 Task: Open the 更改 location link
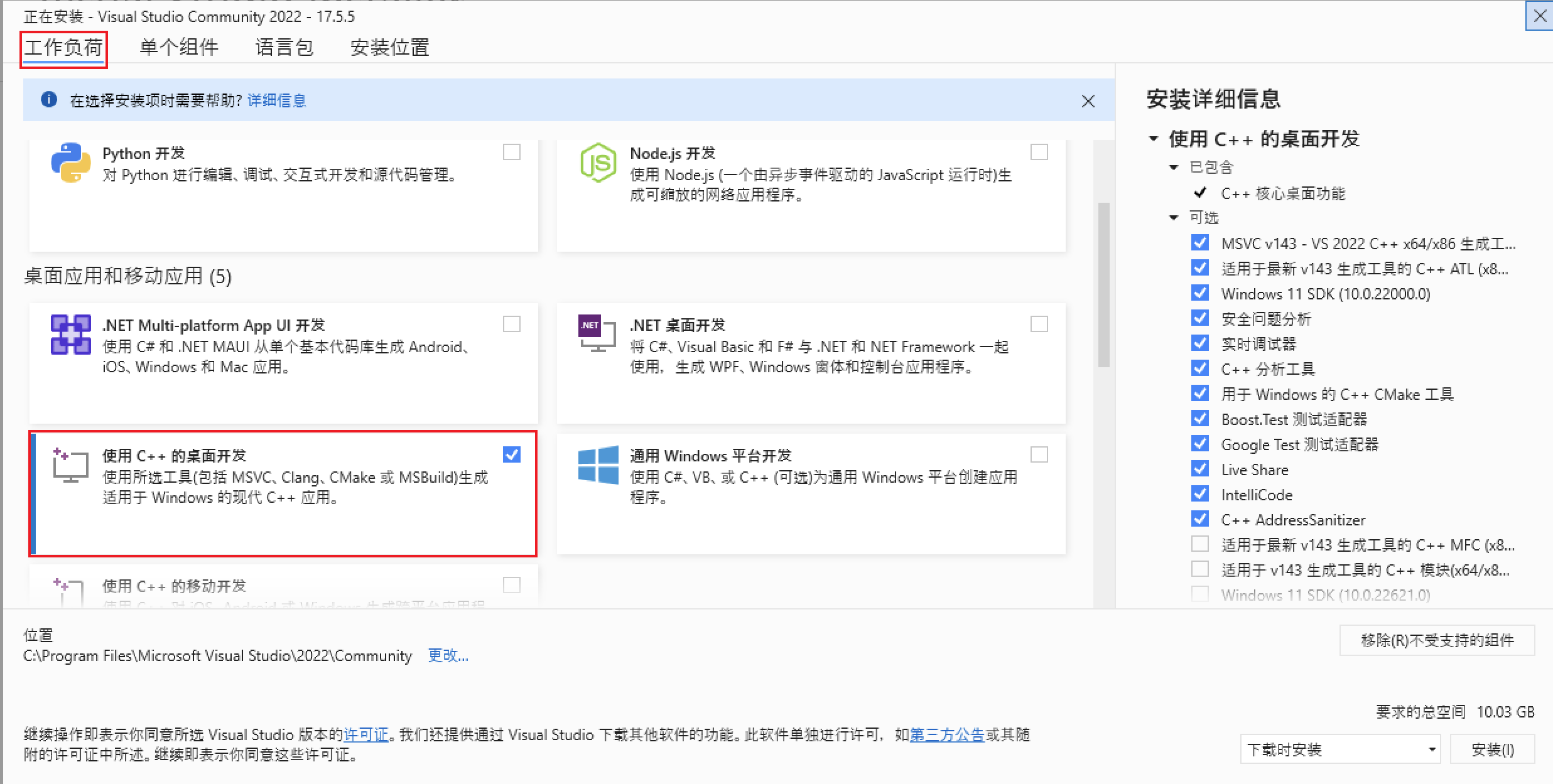pos(448,655)
